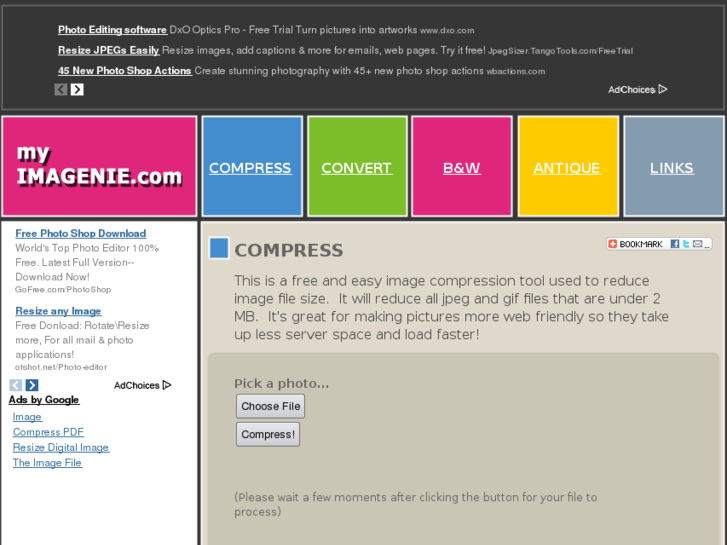Click the red plus Bookmark icon
The height and width of the screenshot is (545, 727).
pyautogui.click(x=612, y=244)
